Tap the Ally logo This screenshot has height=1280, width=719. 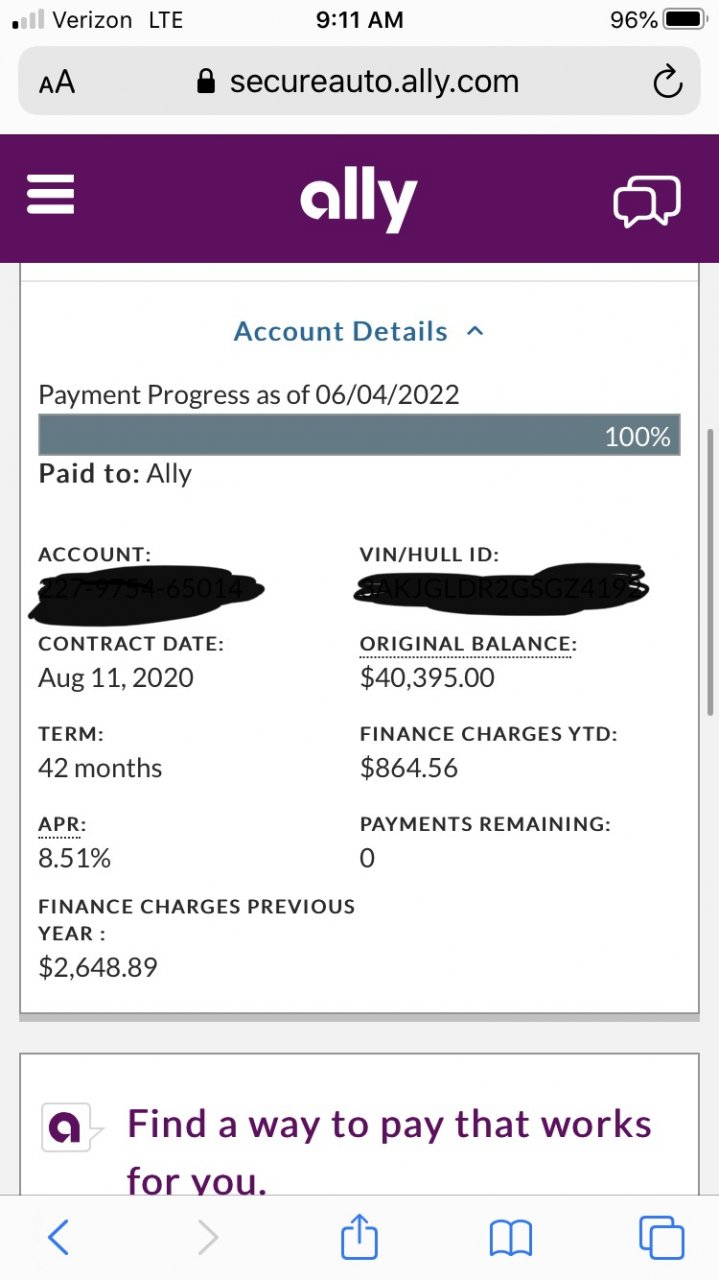pyautogui.click(x=358, y=200)
